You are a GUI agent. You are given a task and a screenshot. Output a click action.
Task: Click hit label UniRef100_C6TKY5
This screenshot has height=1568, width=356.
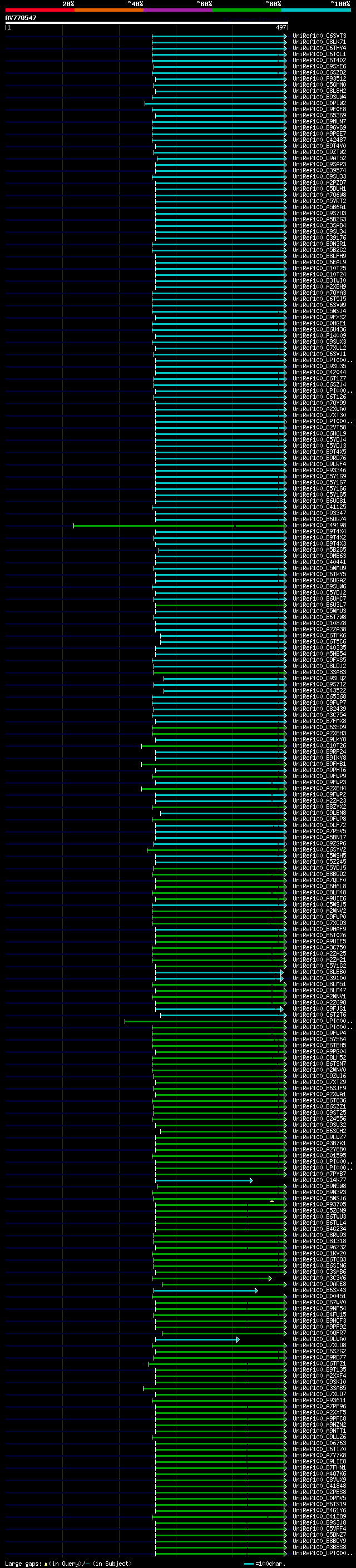point(319,575)
